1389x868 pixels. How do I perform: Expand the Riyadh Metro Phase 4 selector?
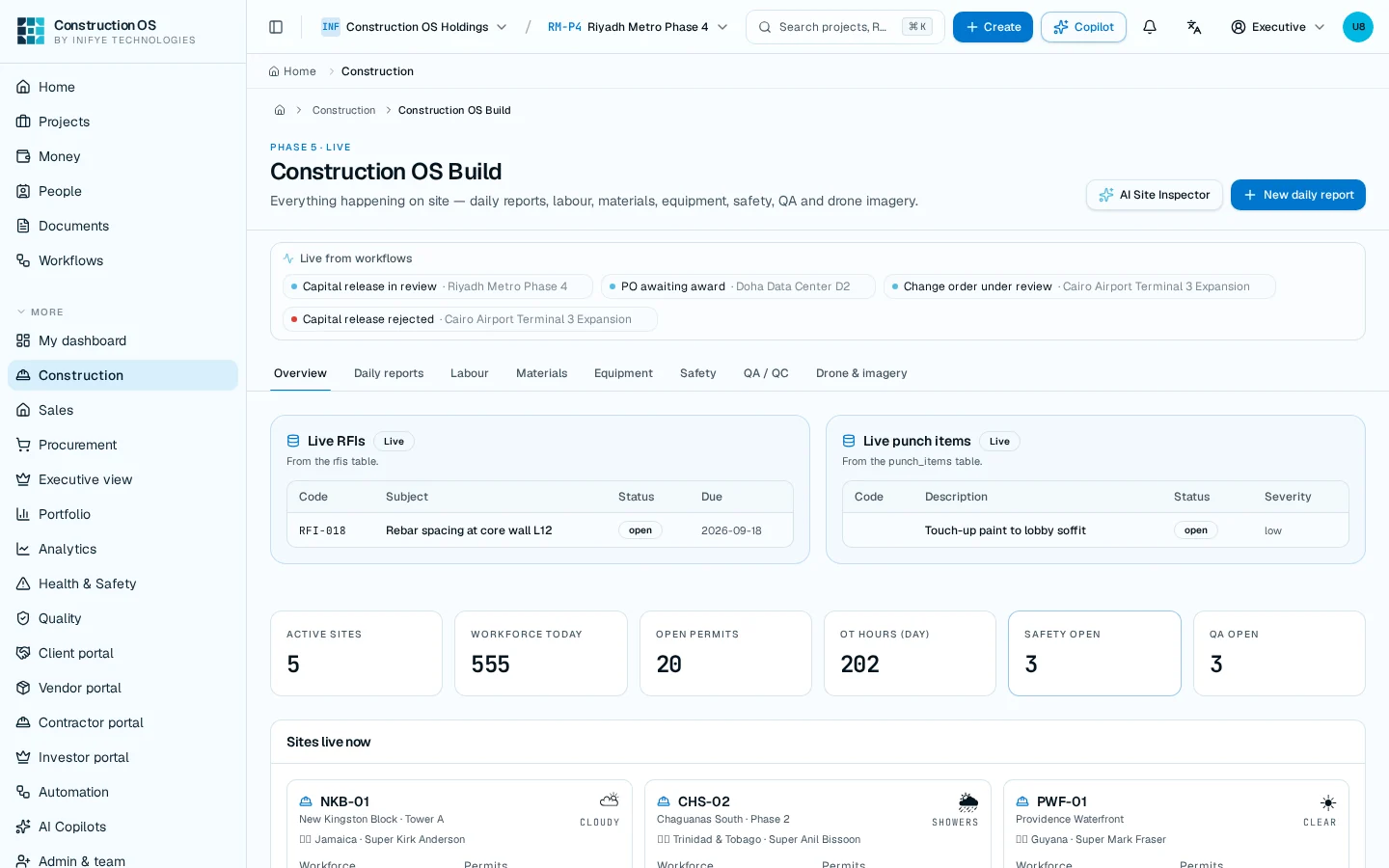click(x=638, y=27)
